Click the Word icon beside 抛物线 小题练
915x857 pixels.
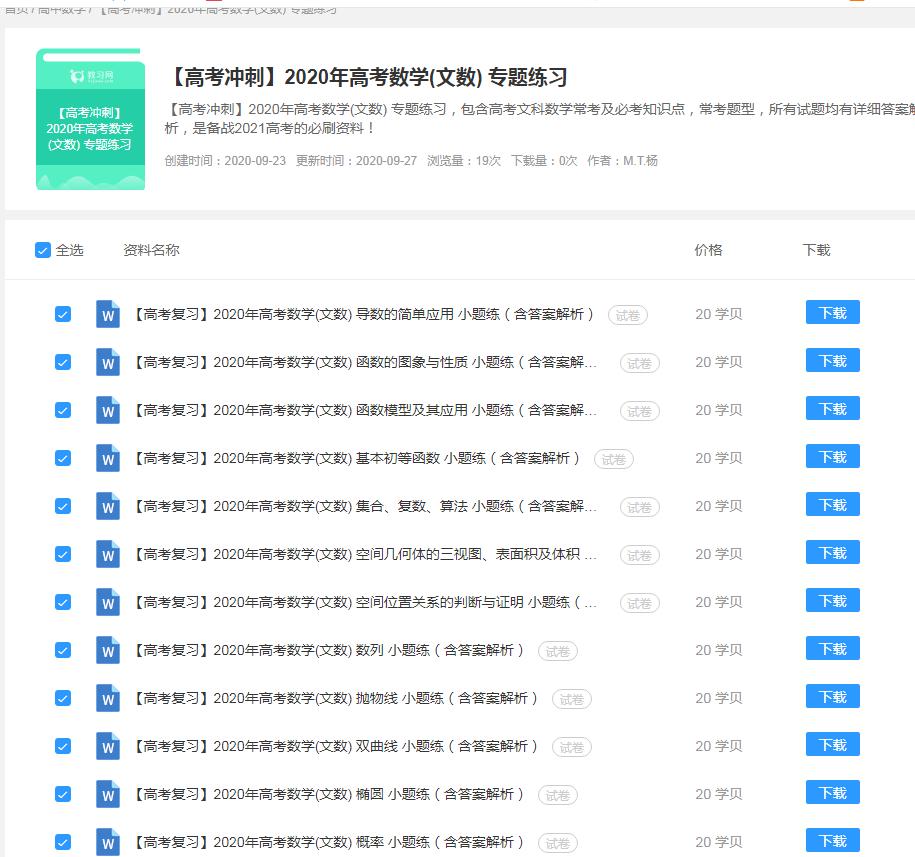pos(107,698)
